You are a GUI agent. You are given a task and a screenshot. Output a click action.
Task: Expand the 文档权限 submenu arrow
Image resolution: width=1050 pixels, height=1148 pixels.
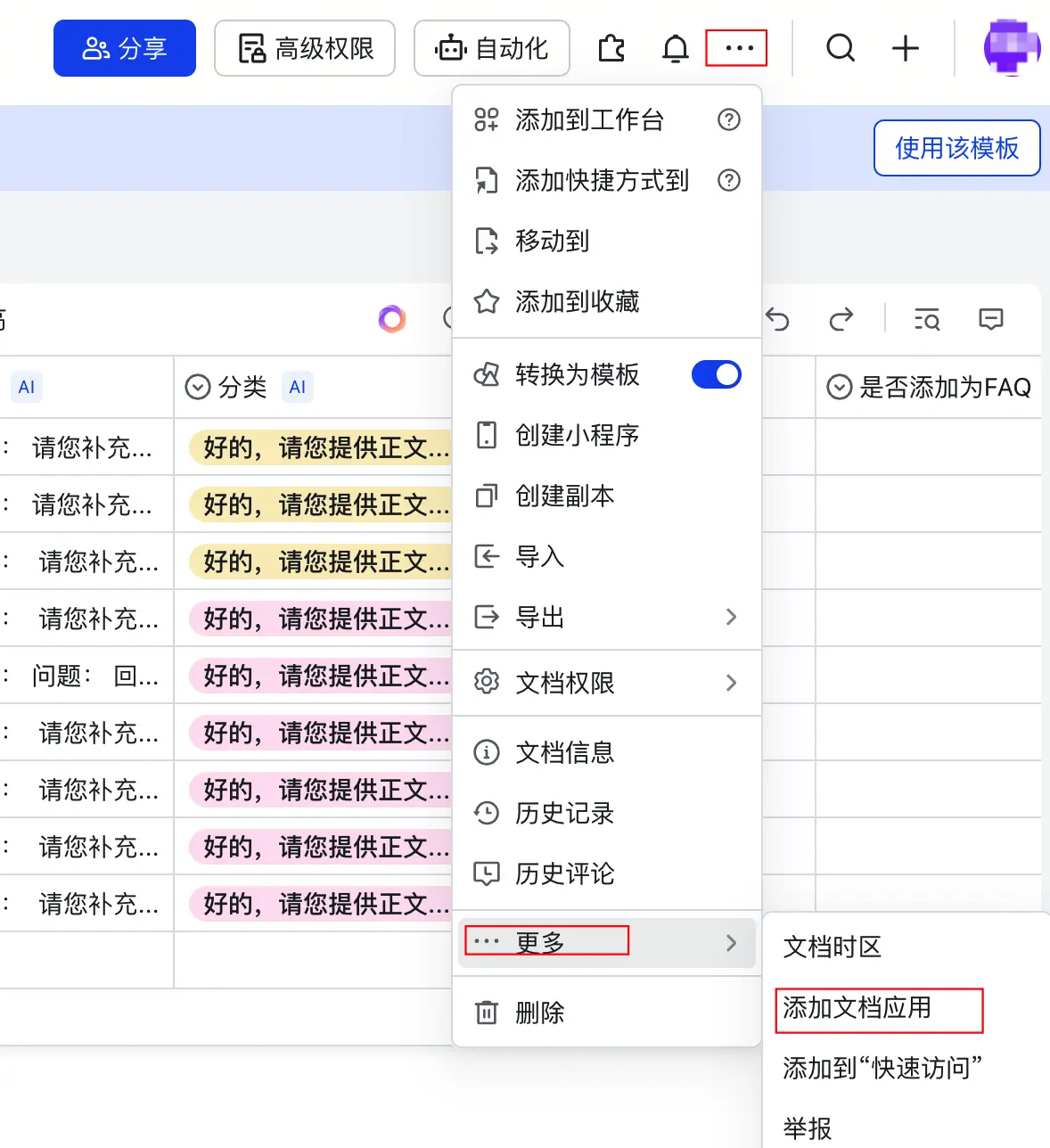tap(731, 683)
